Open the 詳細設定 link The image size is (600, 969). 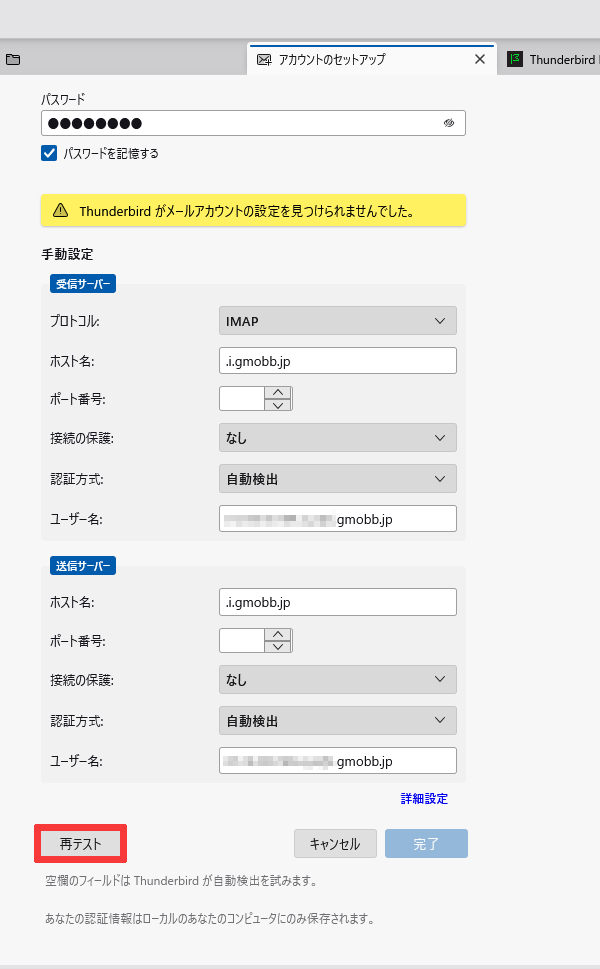tap(424, 799)
